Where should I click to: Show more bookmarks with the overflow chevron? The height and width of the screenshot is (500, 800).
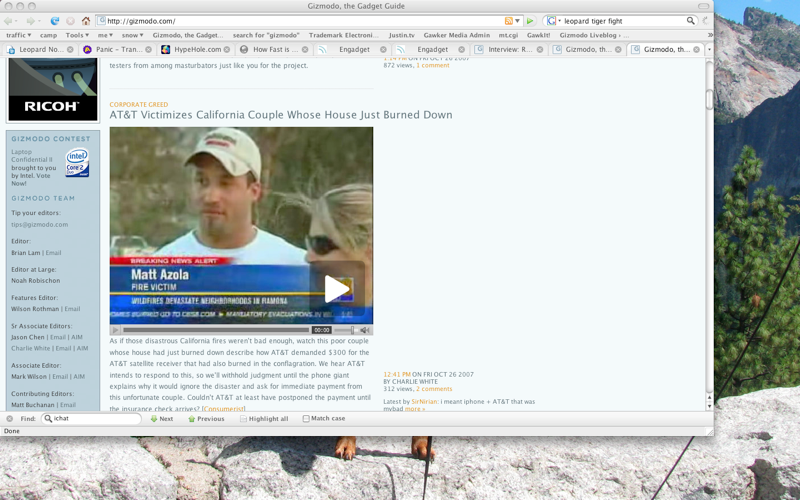(x=710, y=35)
